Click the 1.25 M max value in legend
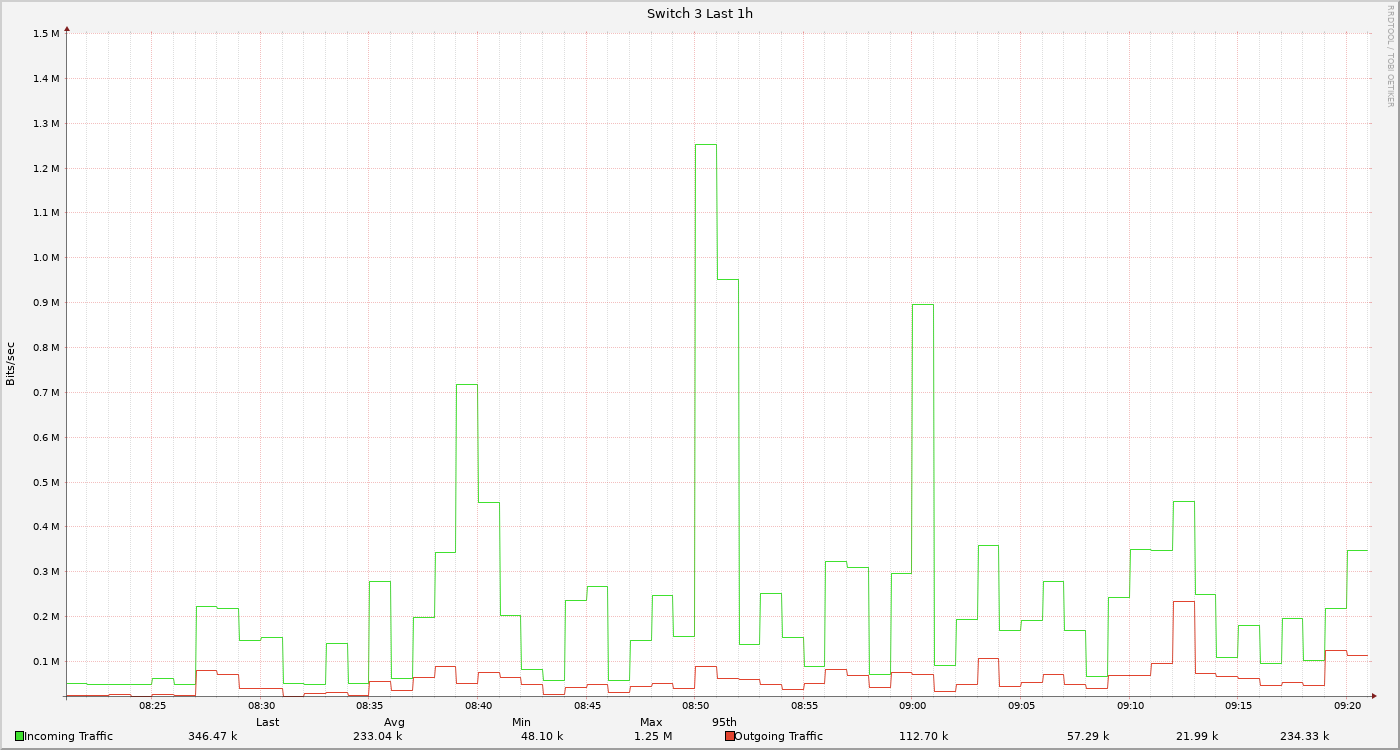The width and height of the screenshot is (1400, 750). point(653,736)
